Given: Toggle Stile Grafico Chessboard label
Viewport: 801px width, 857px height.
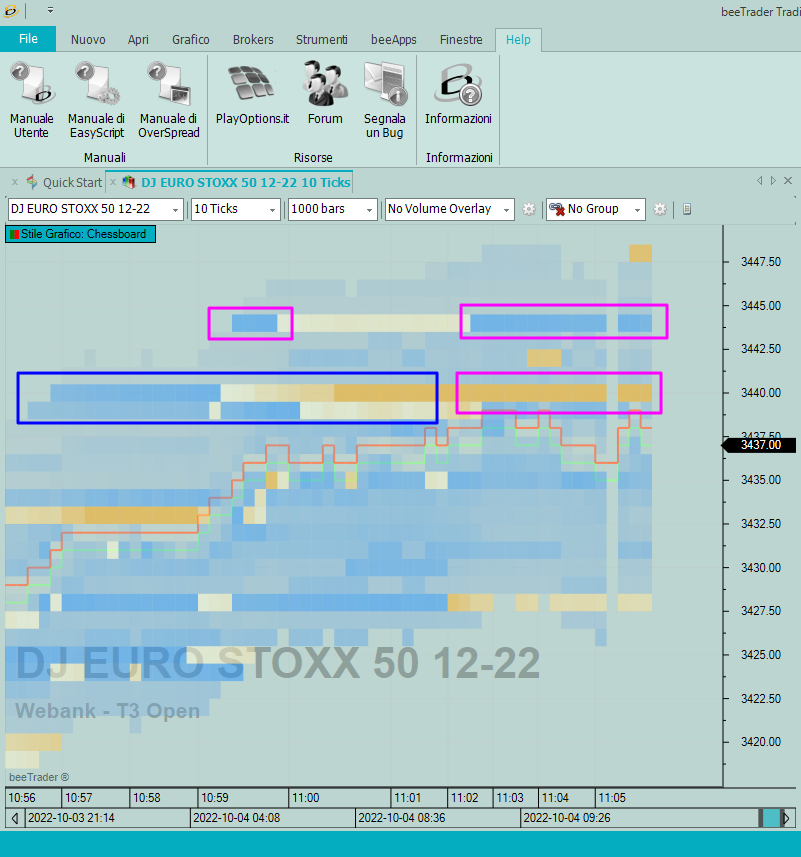Looking at the screenshot, I should [81, 234].
